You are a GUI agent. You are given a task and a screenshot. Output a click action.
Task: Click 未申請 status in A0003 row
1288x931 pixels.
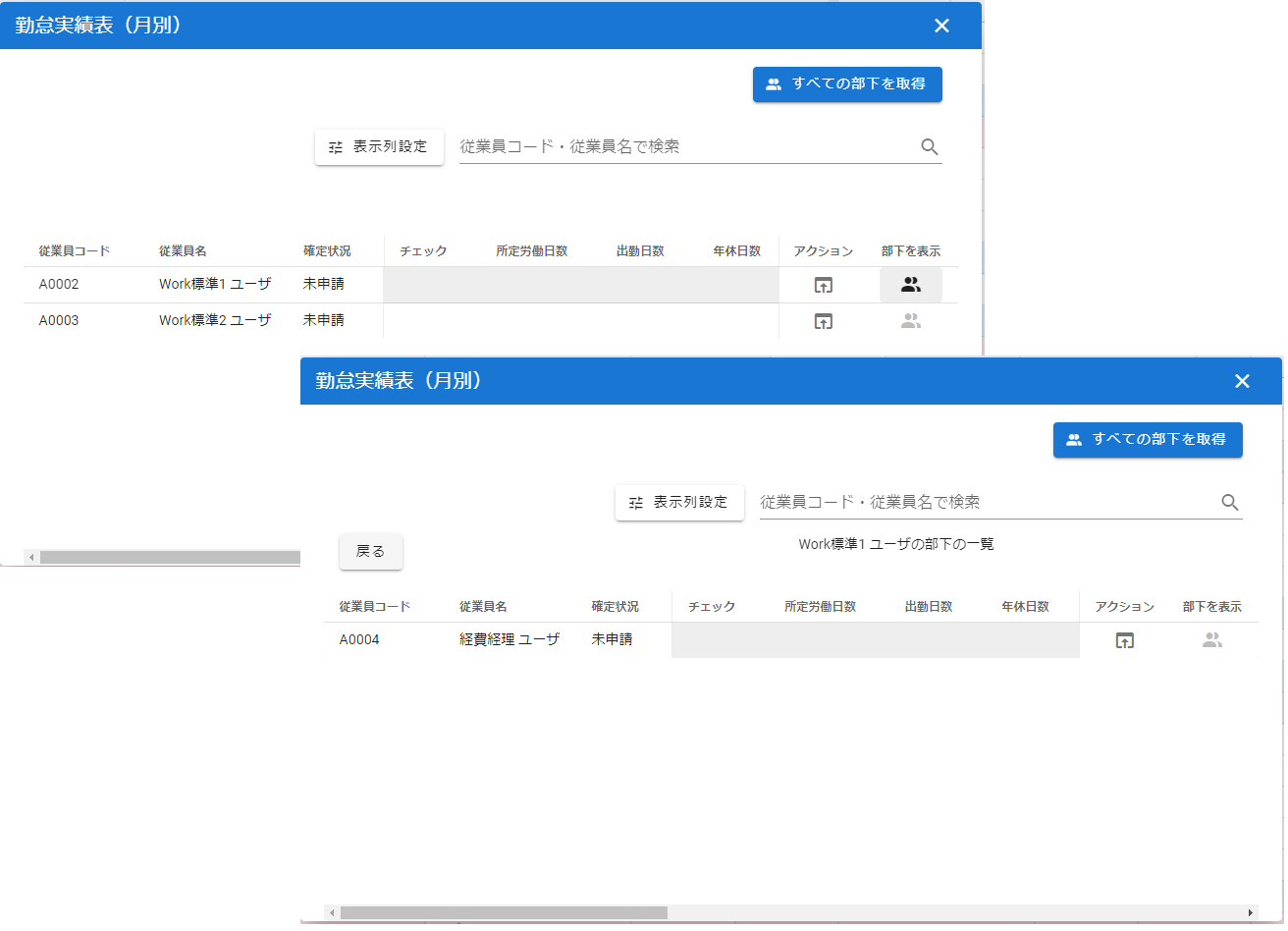324,321
